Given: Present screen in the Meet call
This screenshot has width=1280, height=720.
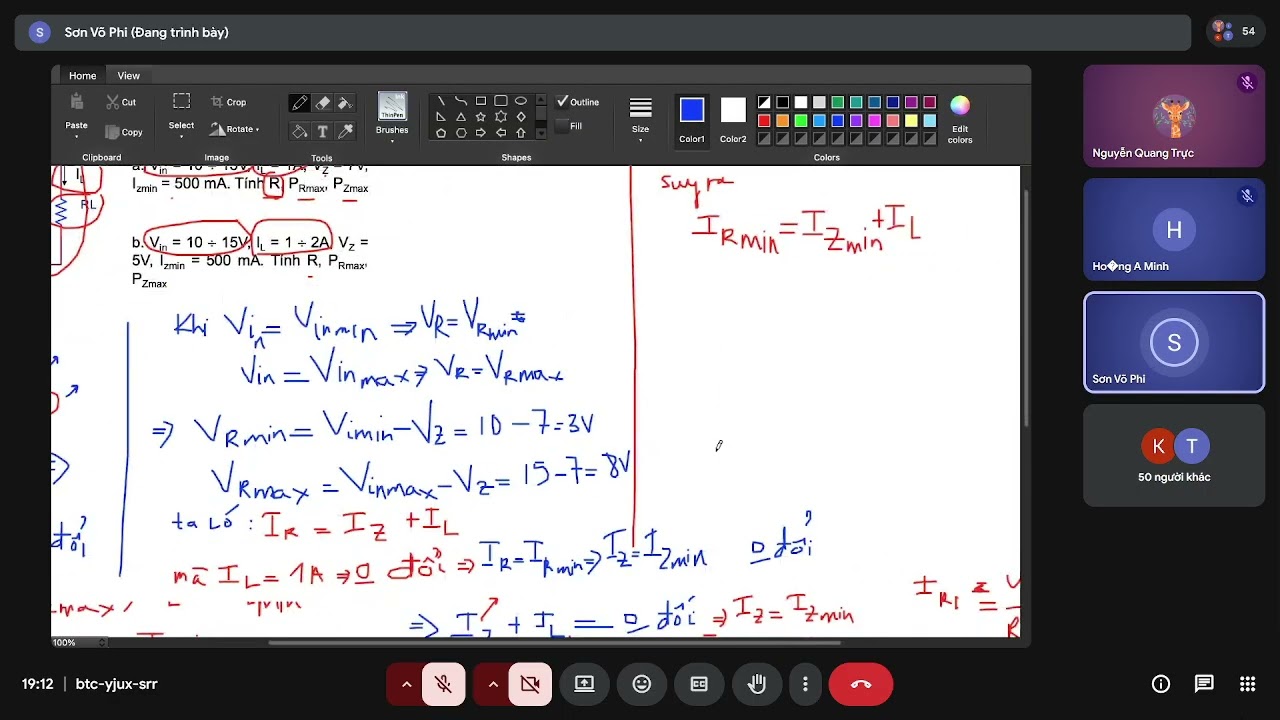Looking at the screenshot, I should pos(584,684).
